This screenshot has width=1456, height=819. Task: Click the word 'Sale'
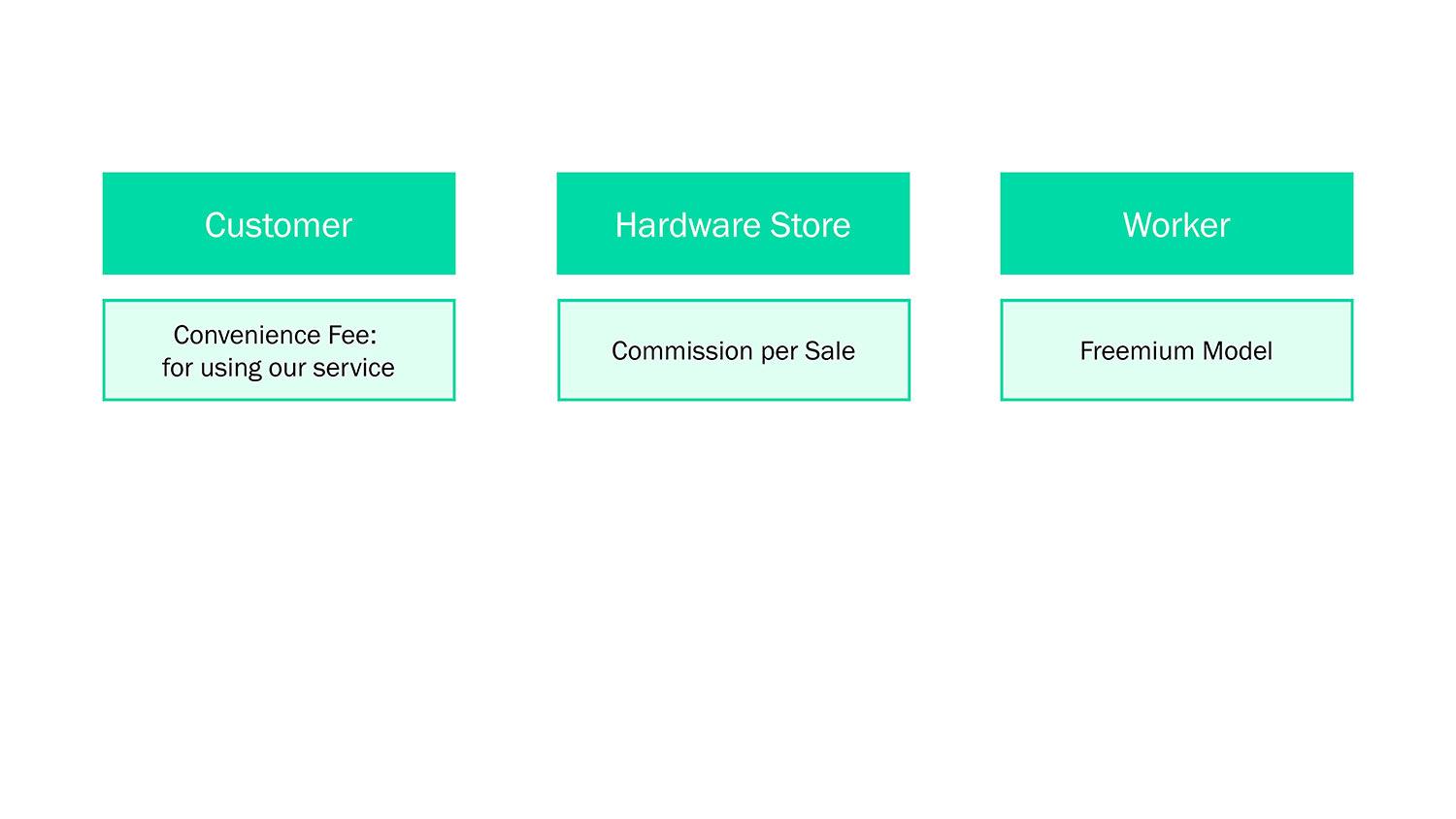(830, 351)
